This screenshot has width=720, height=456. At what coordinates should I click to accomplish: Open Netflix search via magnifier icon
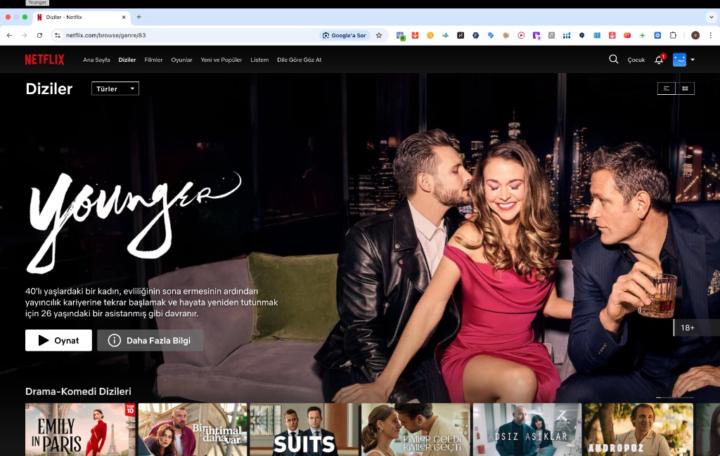pos(613,59)
